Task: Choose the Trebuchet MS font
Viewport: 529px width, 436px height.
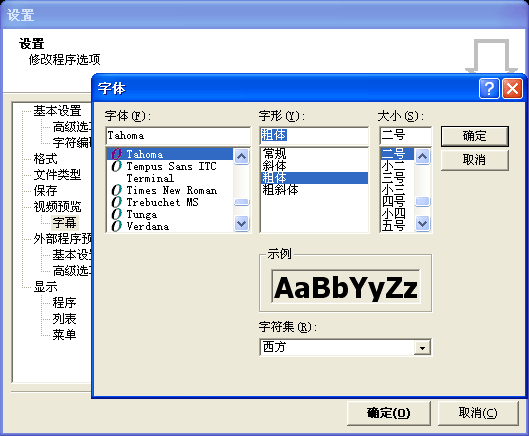Action: [x=170, y=202]
